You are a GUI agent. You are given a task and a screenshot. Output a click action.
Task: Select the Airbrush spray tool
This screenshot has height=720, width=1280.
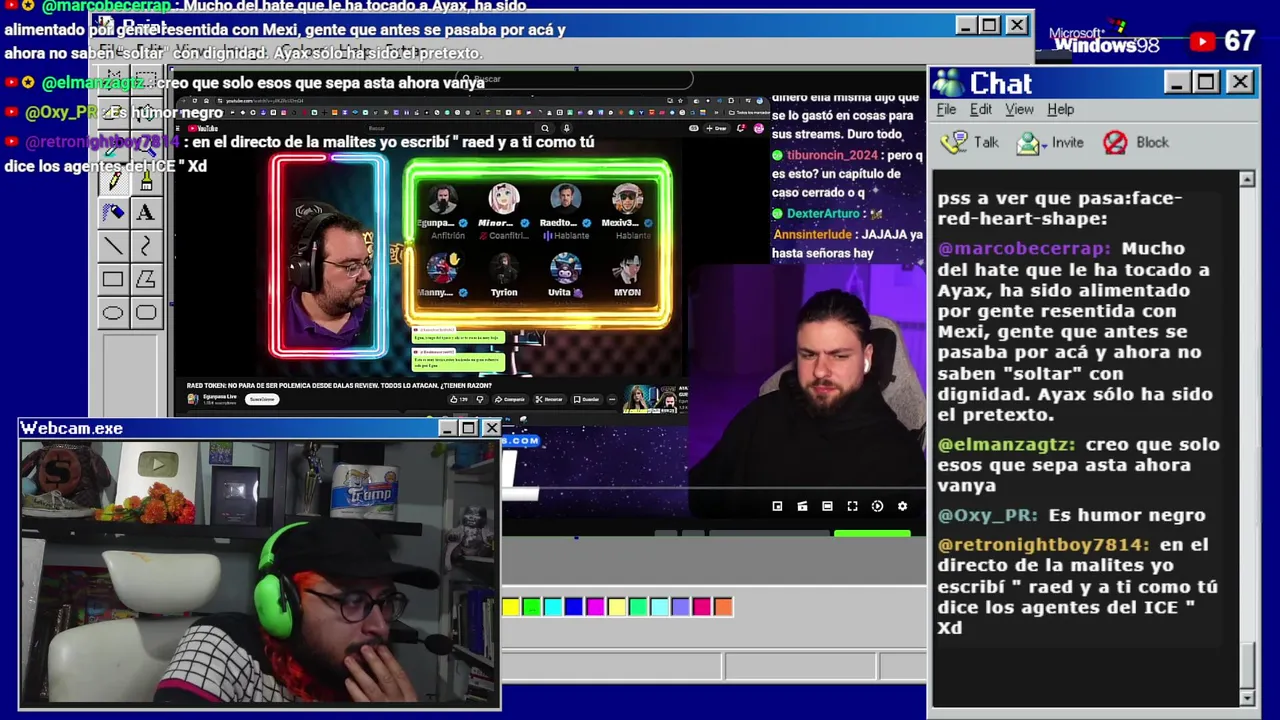coord(114,212)
